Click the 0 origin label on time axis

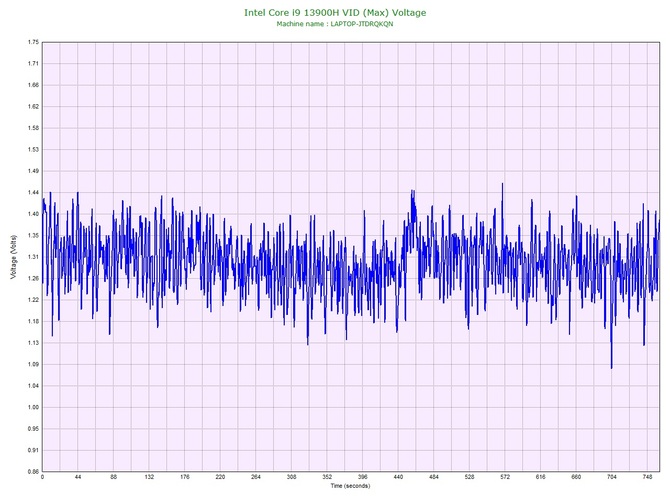(x=42, y=477)
